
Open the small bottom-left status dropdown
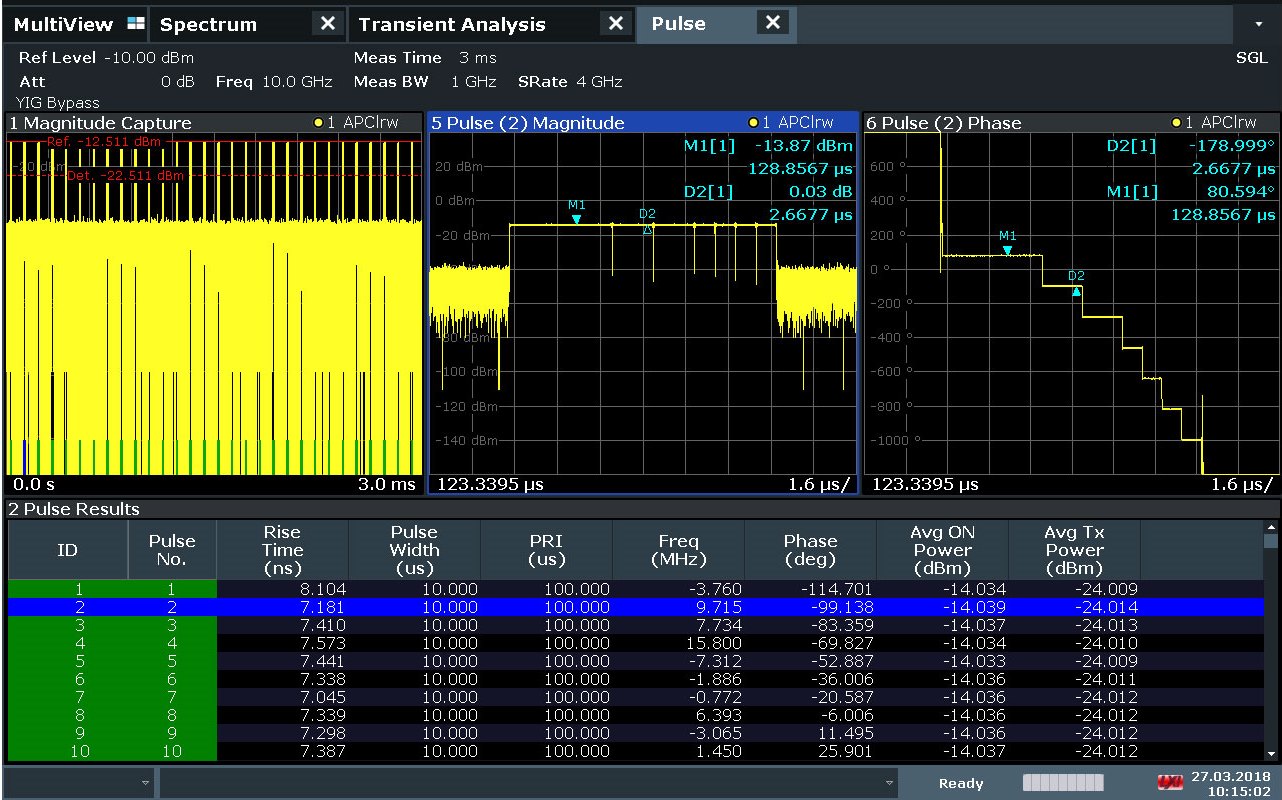pos(146,783)
